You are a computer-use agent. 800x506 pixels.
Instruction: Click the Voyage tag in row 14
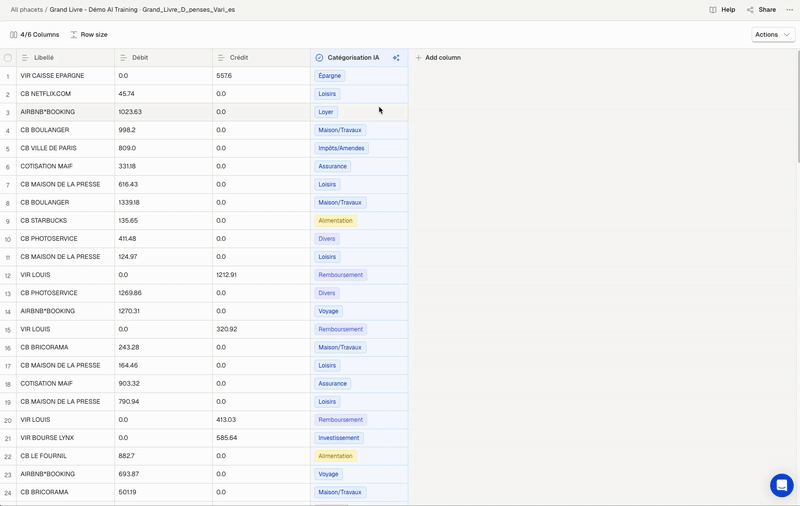328,311
